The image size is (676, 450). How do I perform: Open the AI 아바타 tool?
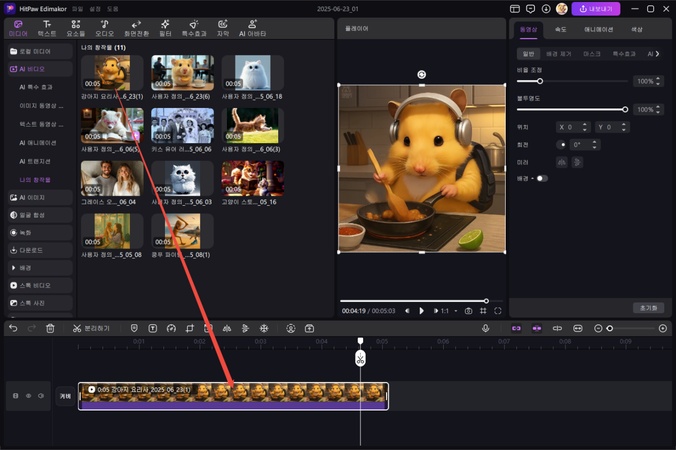[x=252, y=28]
